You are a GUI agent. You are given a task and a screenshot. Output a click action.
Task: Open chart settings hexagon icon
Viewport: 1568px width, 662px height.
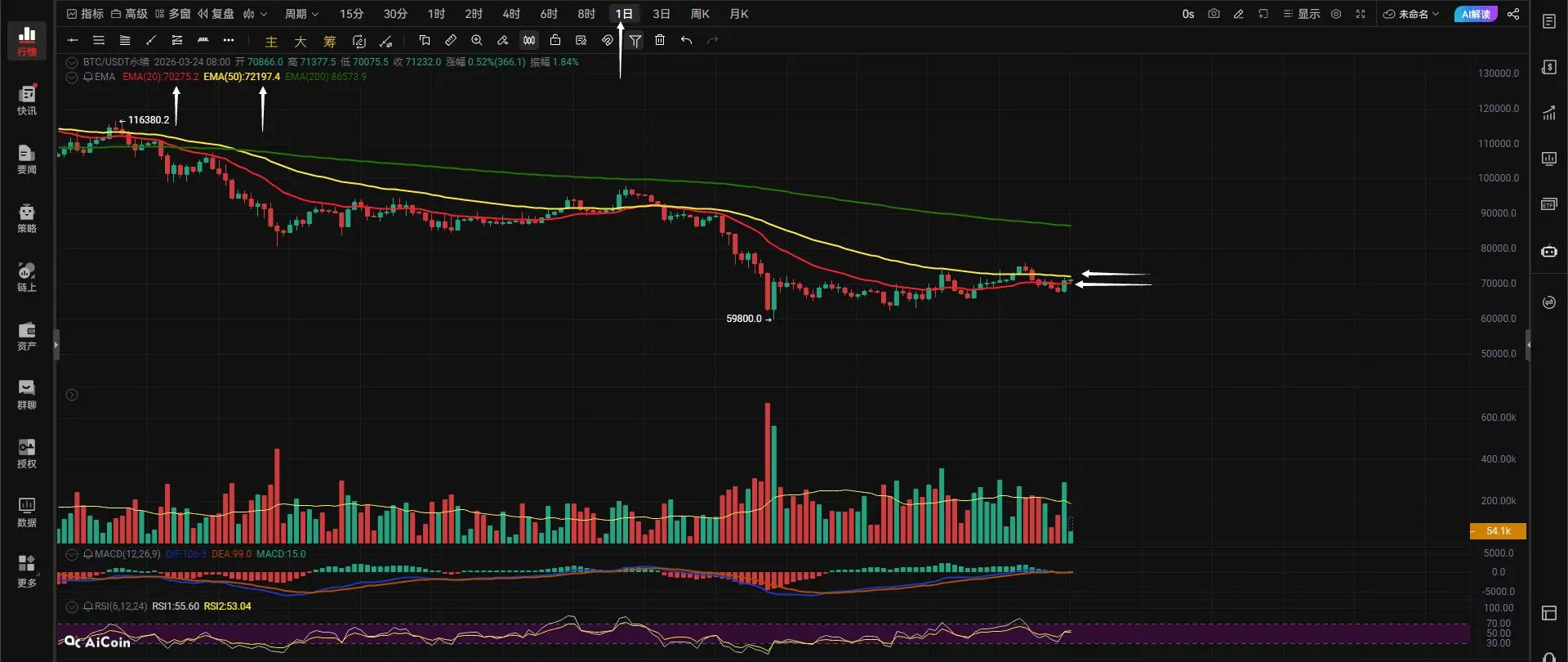pyautogui.click(x=1336, y=14)
